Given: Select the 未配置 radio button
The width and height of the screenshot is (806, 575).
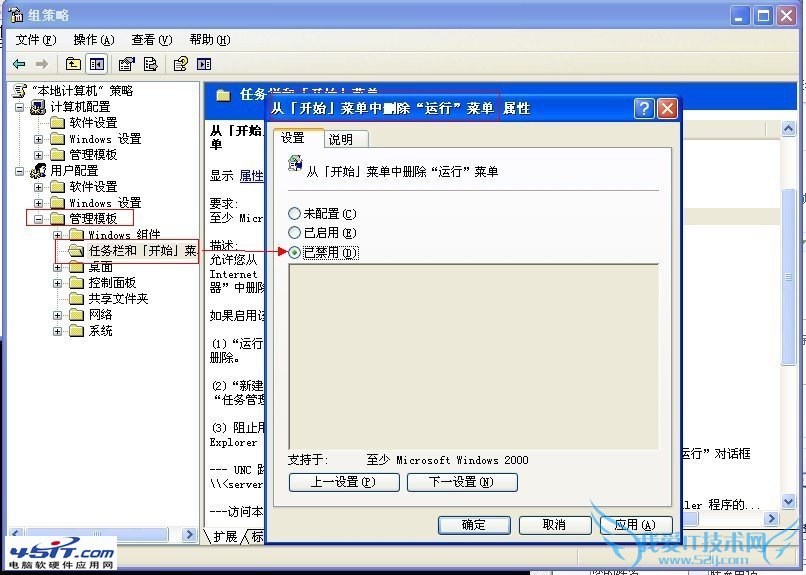Looking at the screenshot, I should point(294,213).
